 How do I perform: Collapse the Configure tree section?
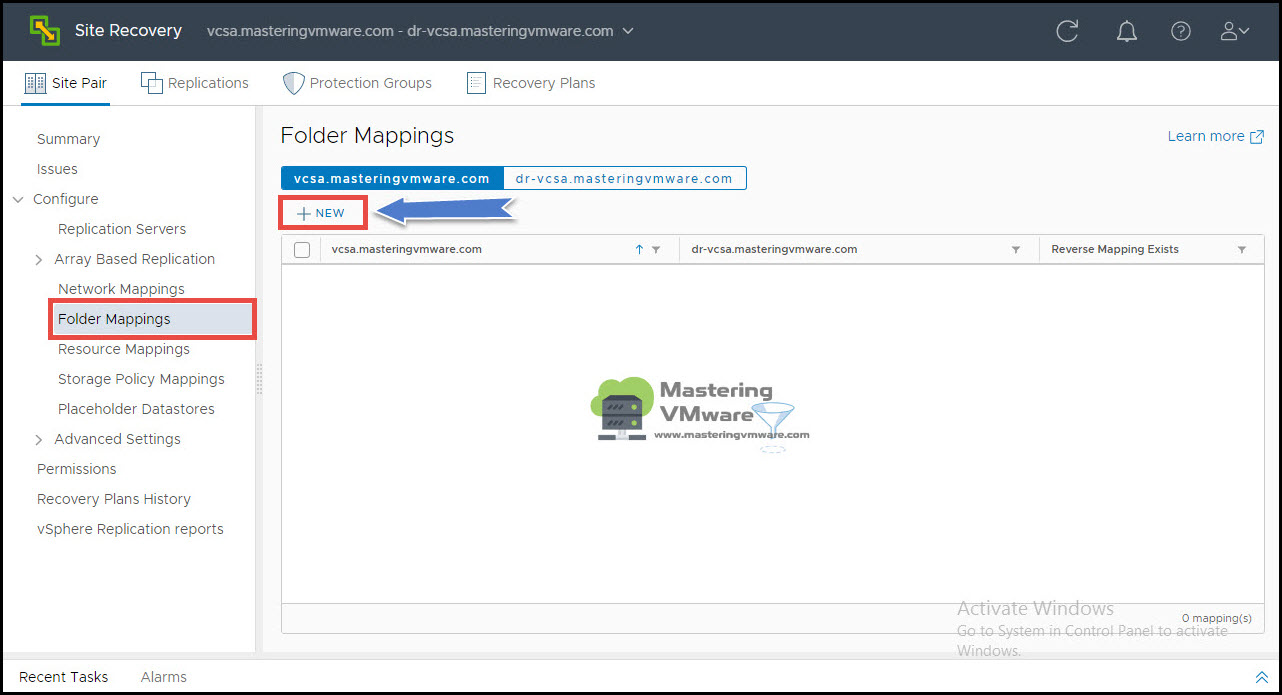[x=18, y=200]
